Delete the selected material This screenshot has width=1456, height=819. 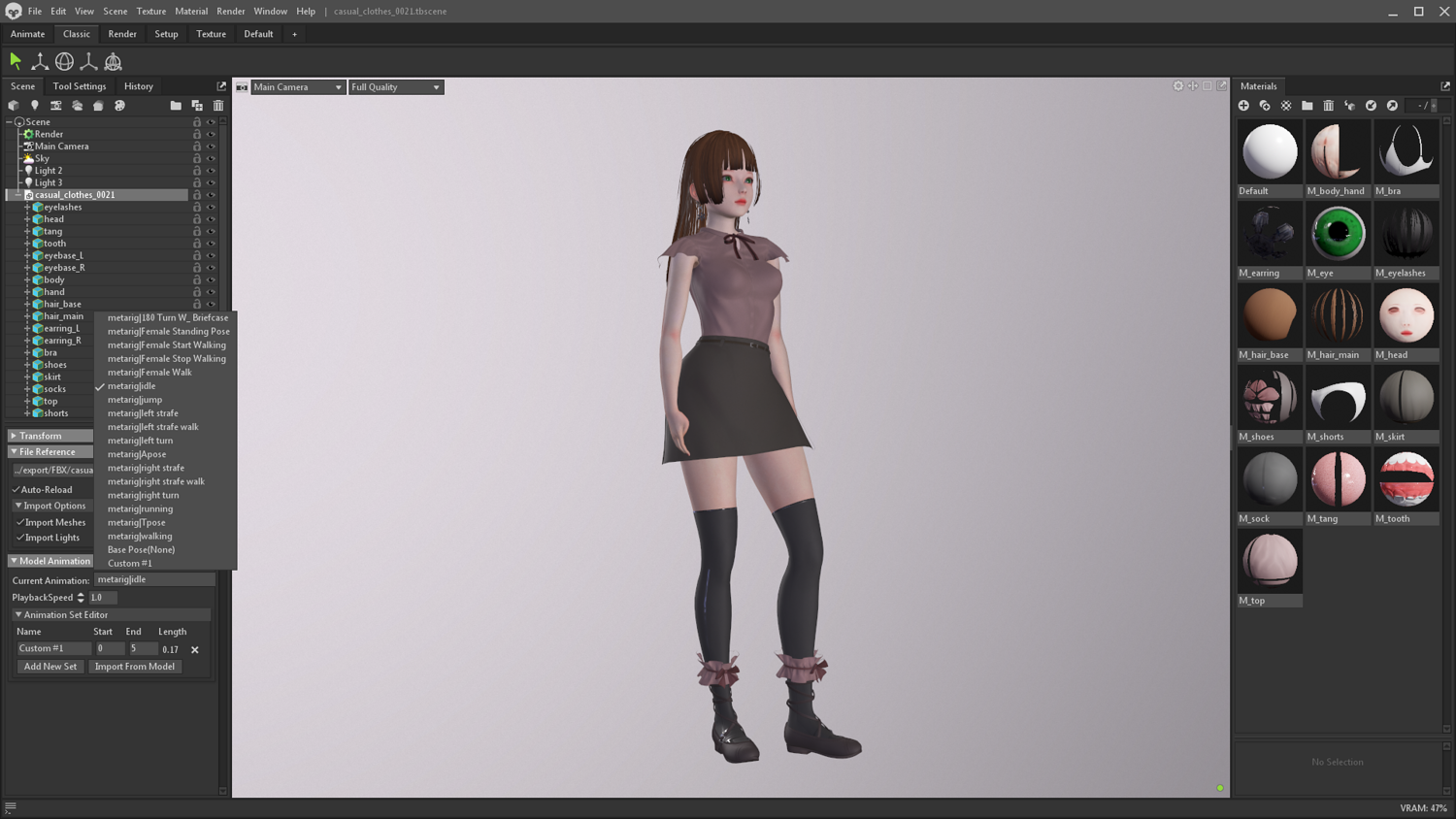tap(1329, 106)
